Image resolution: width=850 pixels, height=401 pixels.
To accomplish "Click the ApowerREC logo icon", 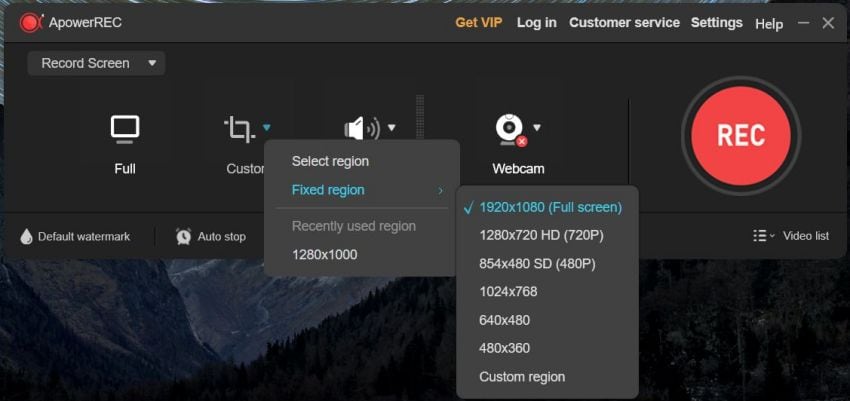I will click(31, 23).
